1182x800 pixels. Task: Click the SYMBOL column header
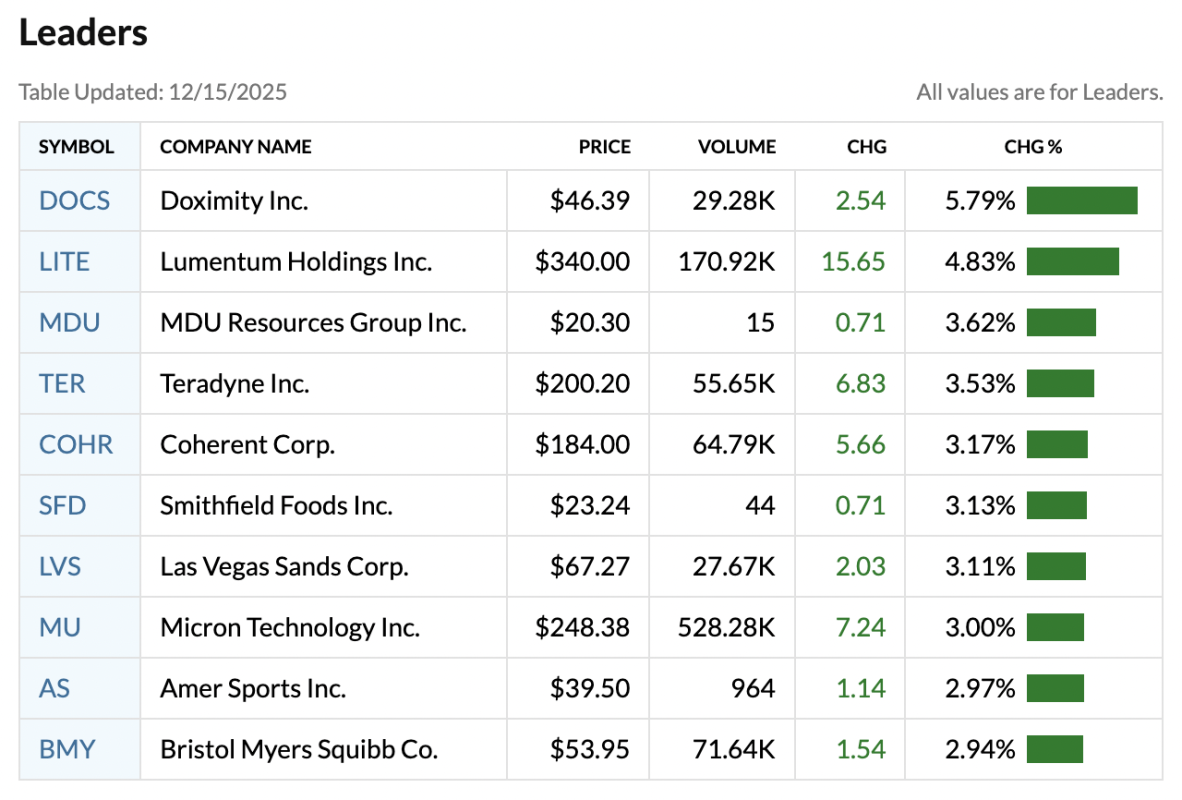pos(76,147)
